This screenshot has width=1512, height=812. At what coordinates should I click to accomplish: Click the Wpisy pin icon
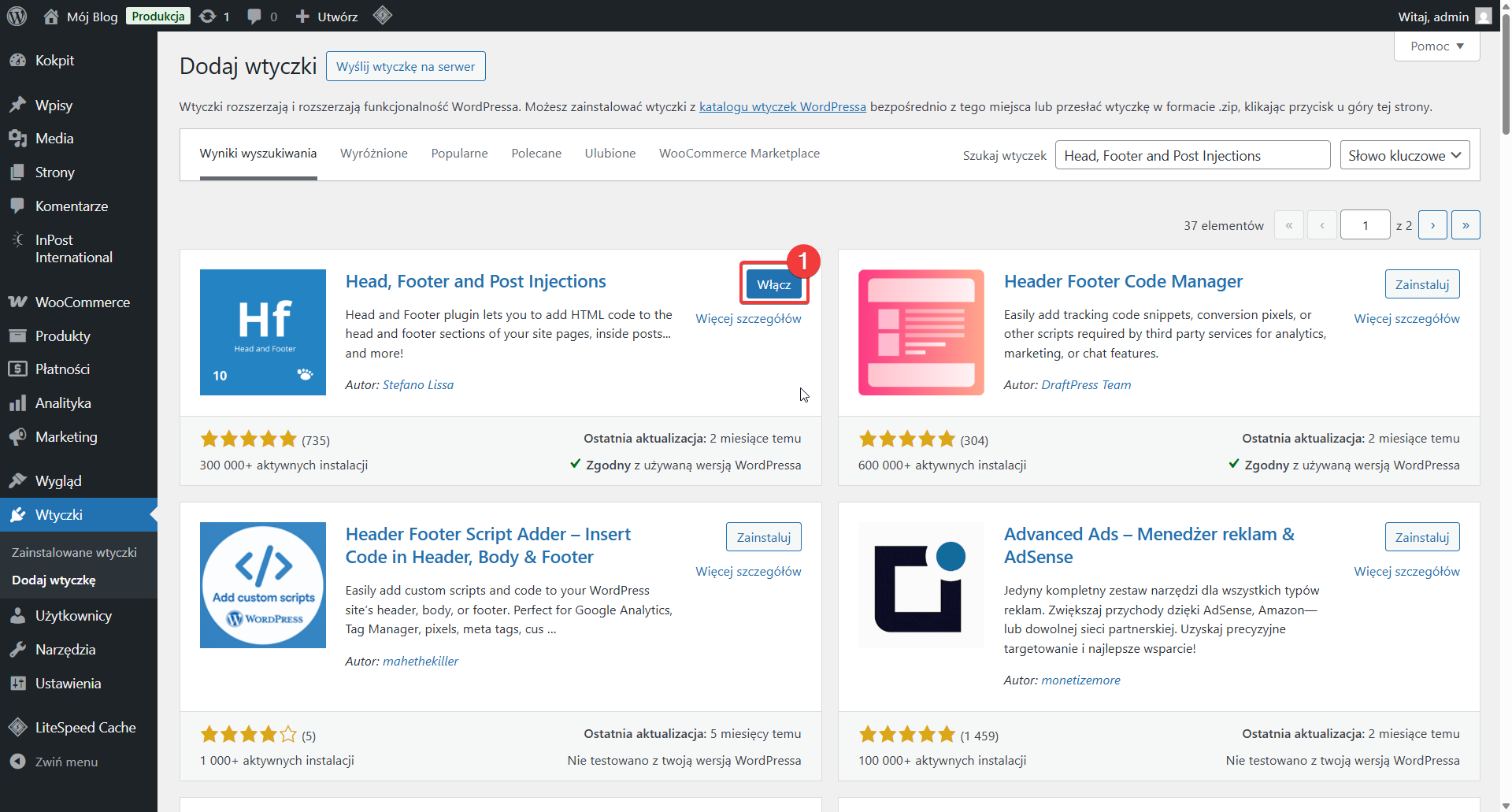coord(17,105)
